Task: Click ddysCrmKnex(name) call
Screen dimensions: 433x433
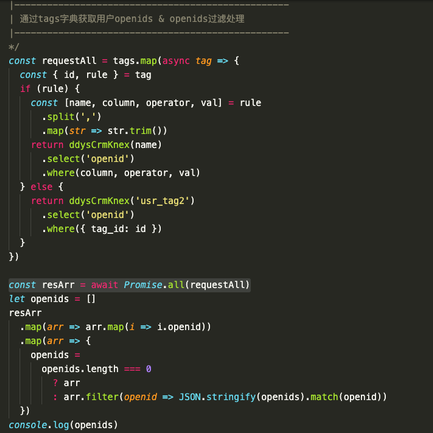Action: 115,145
